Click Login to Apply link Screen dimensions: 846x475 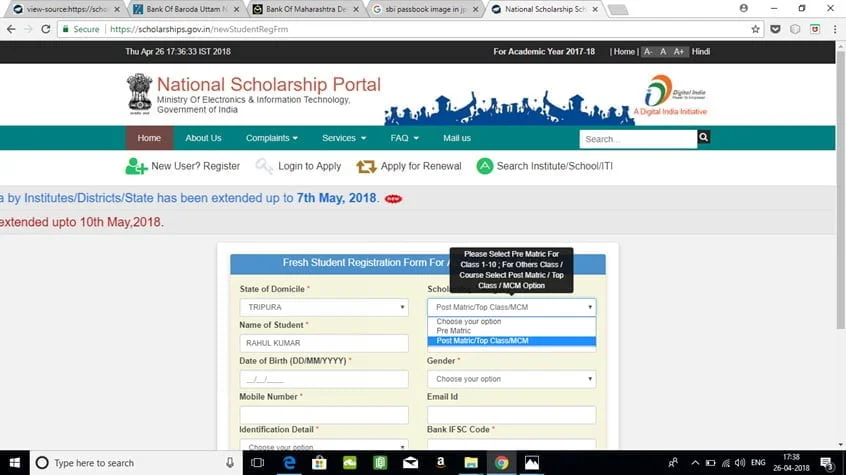tap(309, 166)
